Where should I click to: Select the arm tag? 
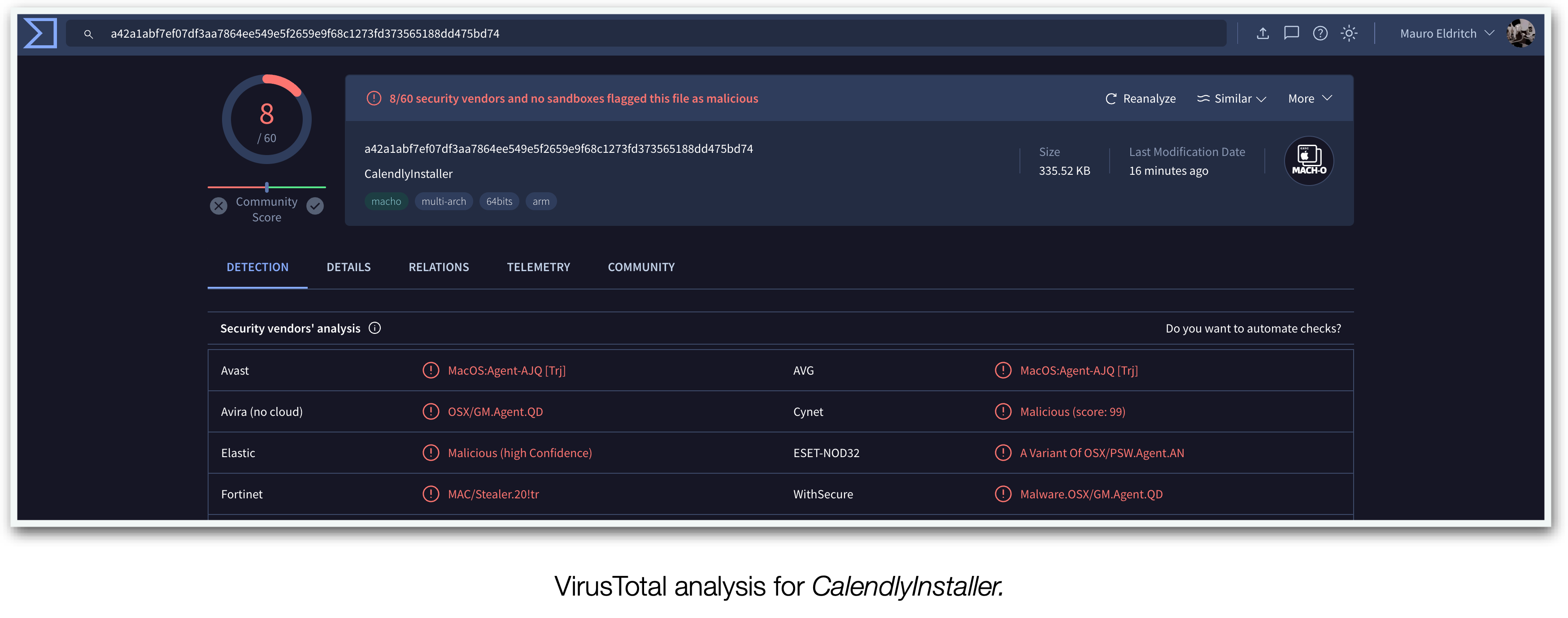click(540, 201)
